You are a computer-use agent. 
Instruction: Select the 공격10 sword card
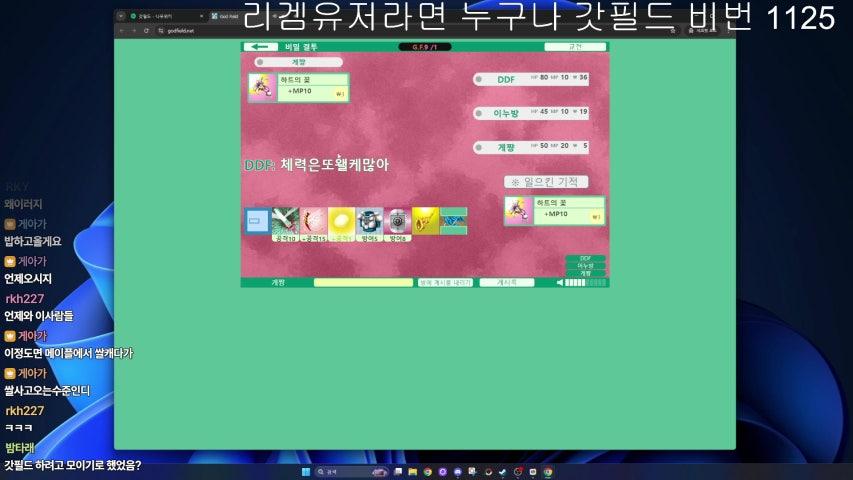285,224
